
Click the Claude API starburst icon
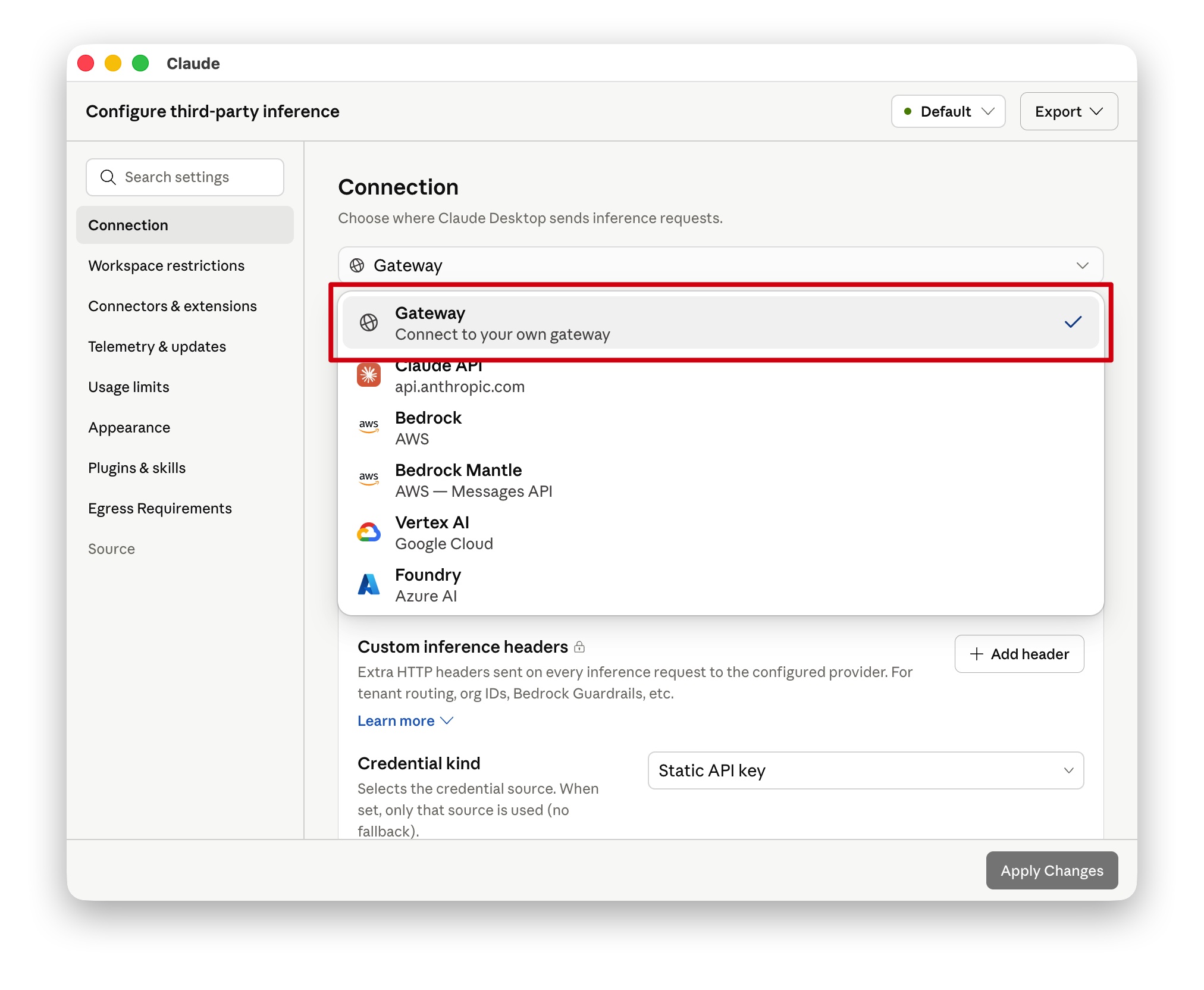point(369,375)
